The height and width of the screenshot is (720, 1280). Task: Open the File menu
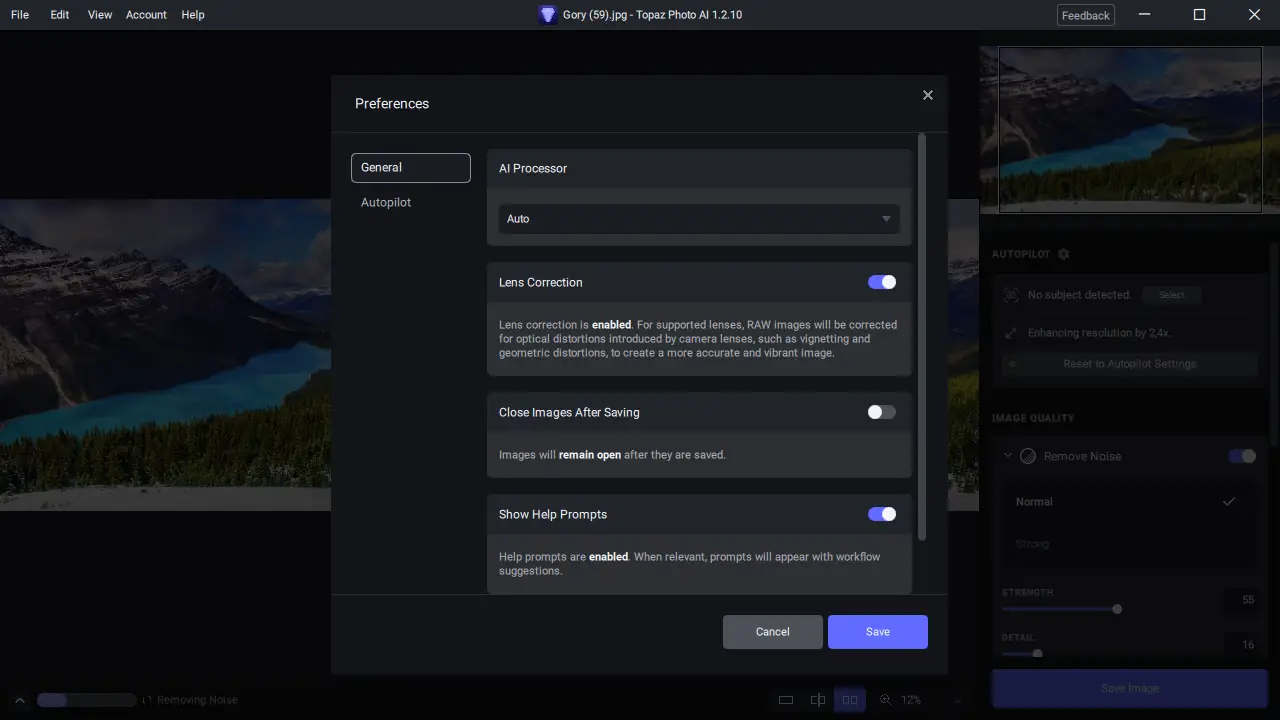pos(20,15)
